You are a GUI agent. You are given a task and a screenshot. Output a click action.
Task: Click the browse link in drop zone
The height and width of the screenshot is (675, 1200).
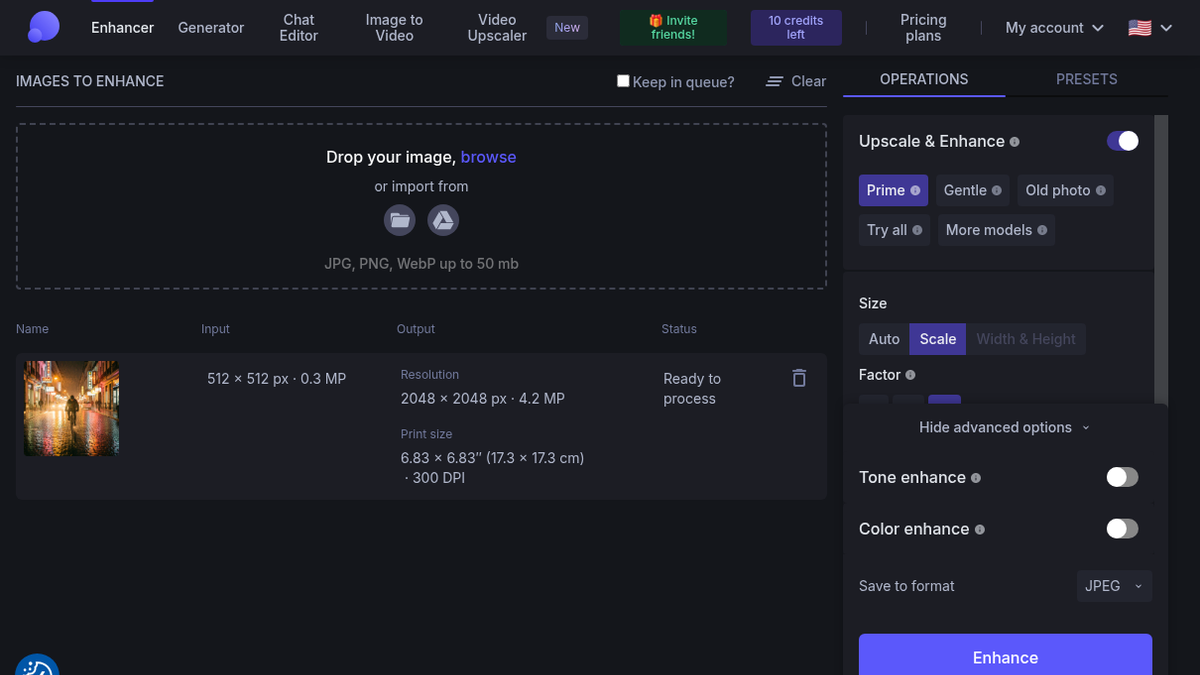[489, 157]
